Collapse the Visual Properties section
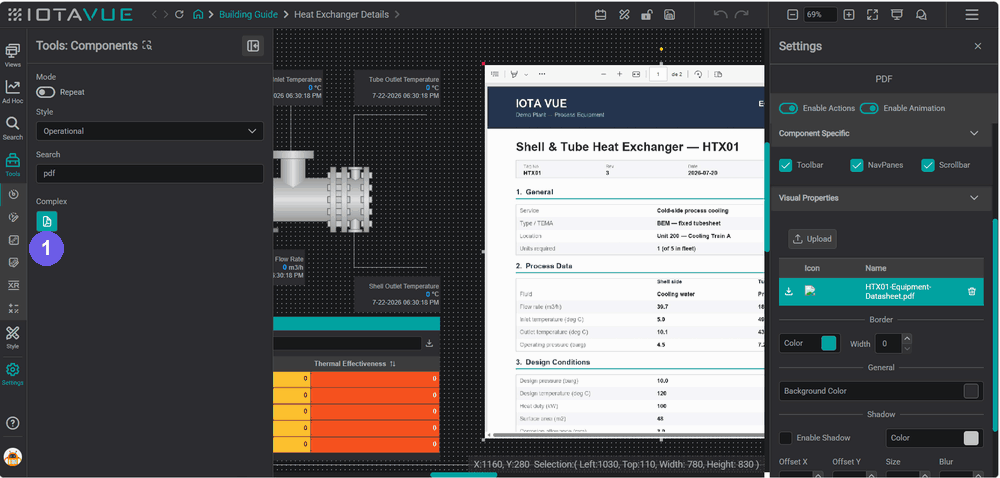The width and height of the screenshot is (1000, 478). [974, 198]
